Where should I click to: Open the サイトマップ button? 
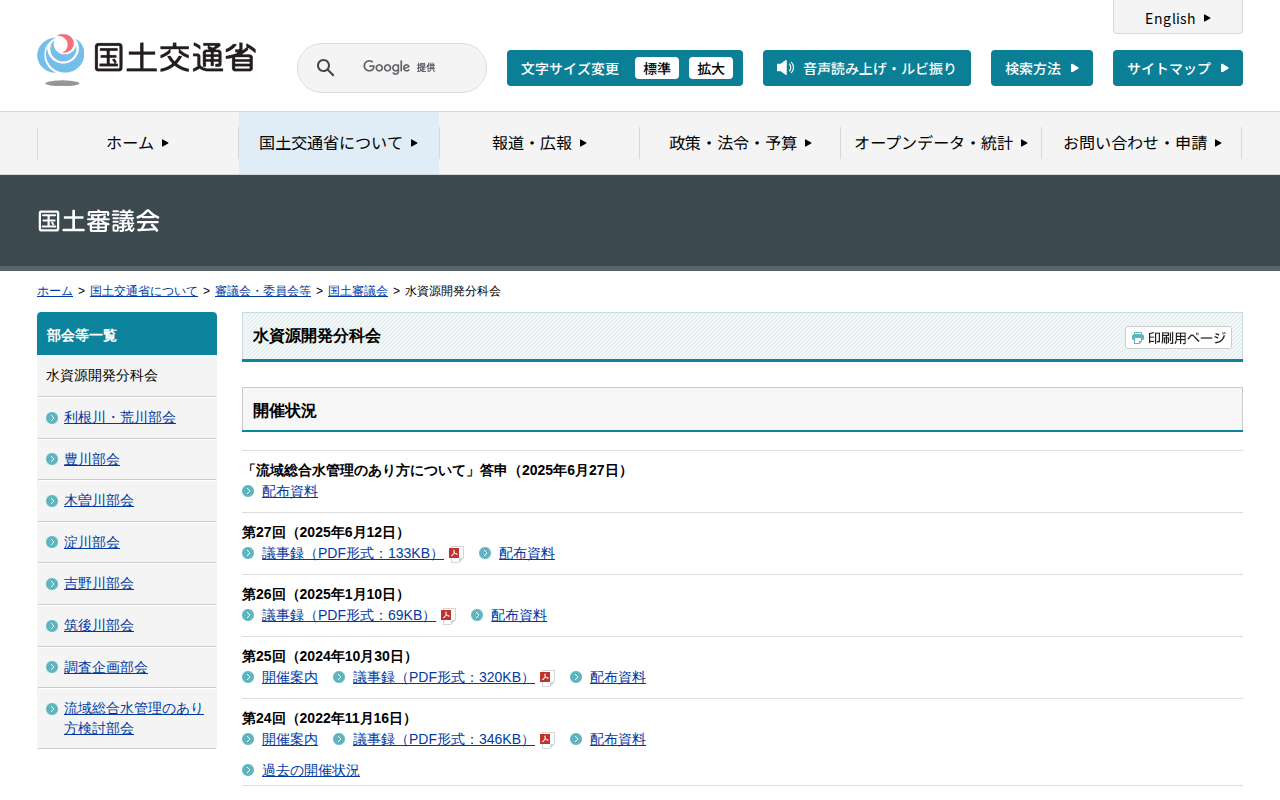1177,68
